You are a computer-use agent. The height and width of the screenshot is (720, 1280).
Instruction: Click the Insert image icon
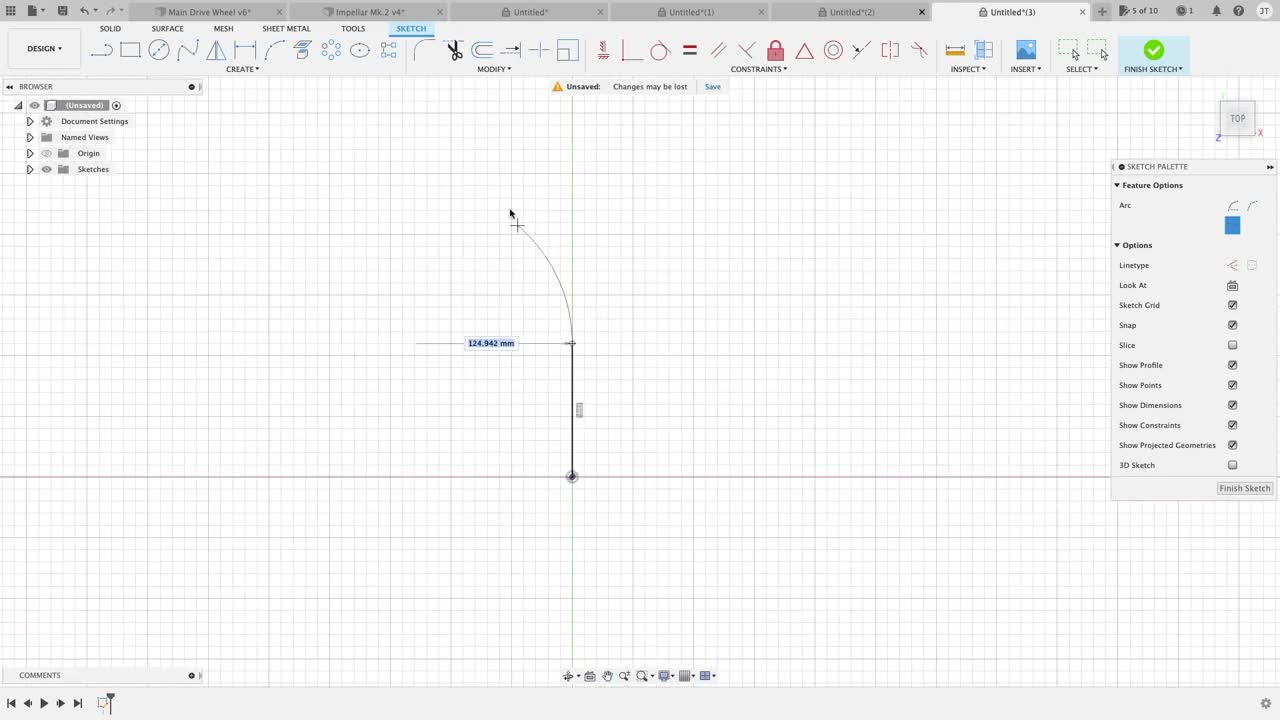click(x=1026, y=50)
